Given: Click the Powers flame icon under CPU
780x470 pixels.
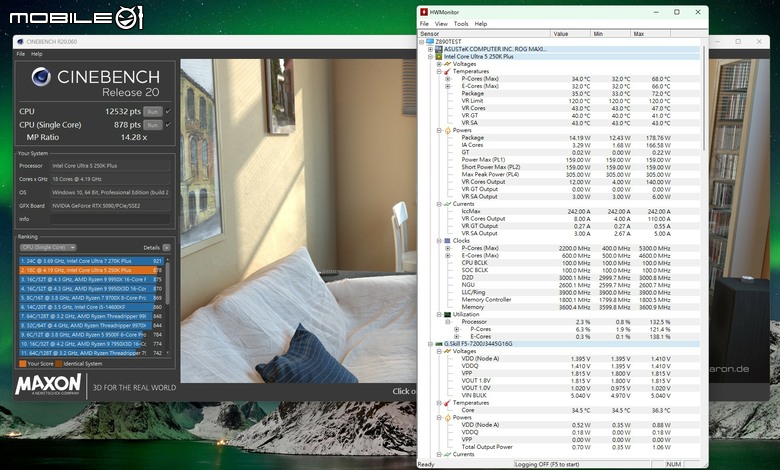Looking at the screenshot, I should click(x=447, y=130).
